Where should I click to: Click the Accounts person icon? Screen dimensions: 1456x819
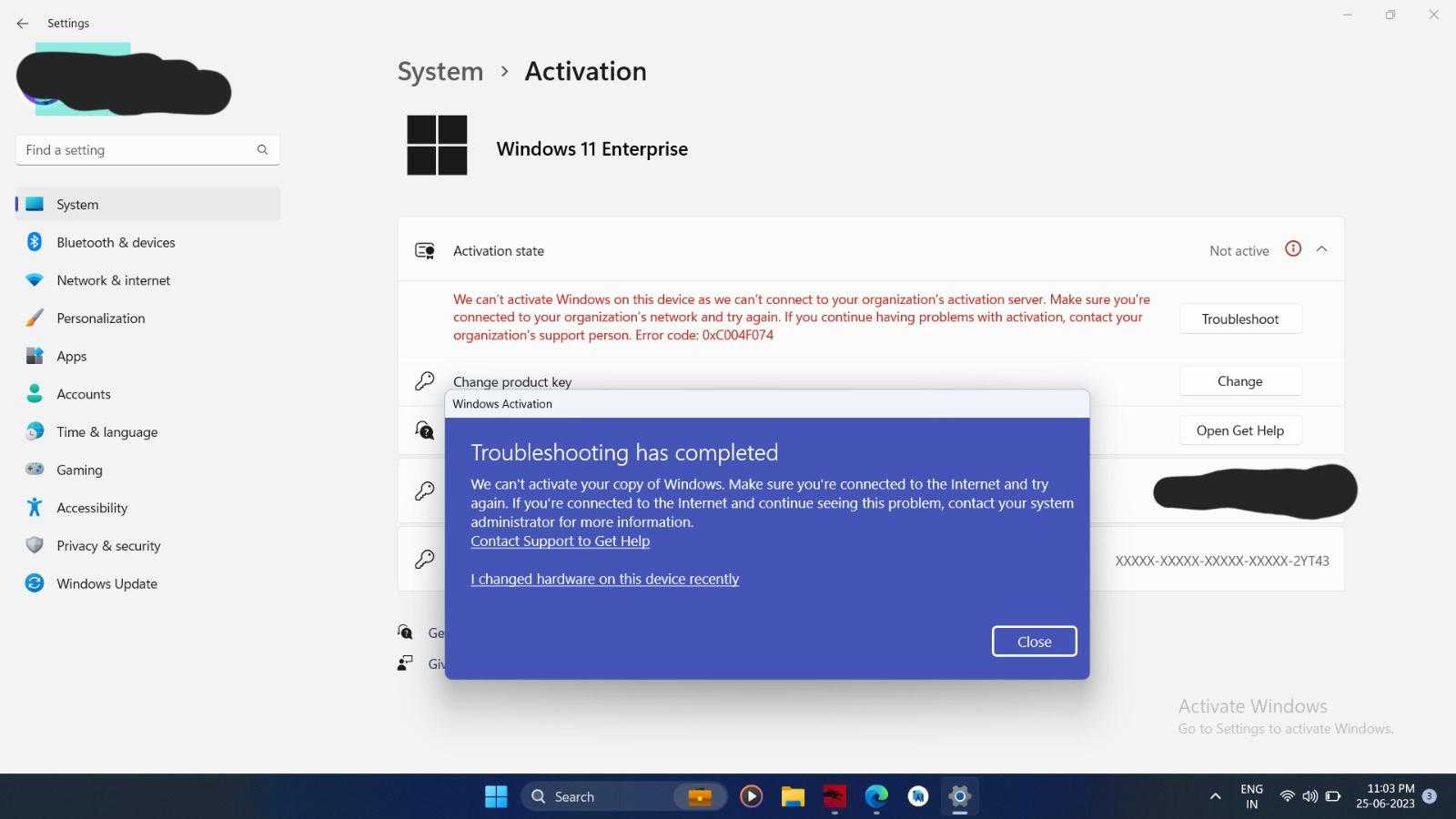35,394
